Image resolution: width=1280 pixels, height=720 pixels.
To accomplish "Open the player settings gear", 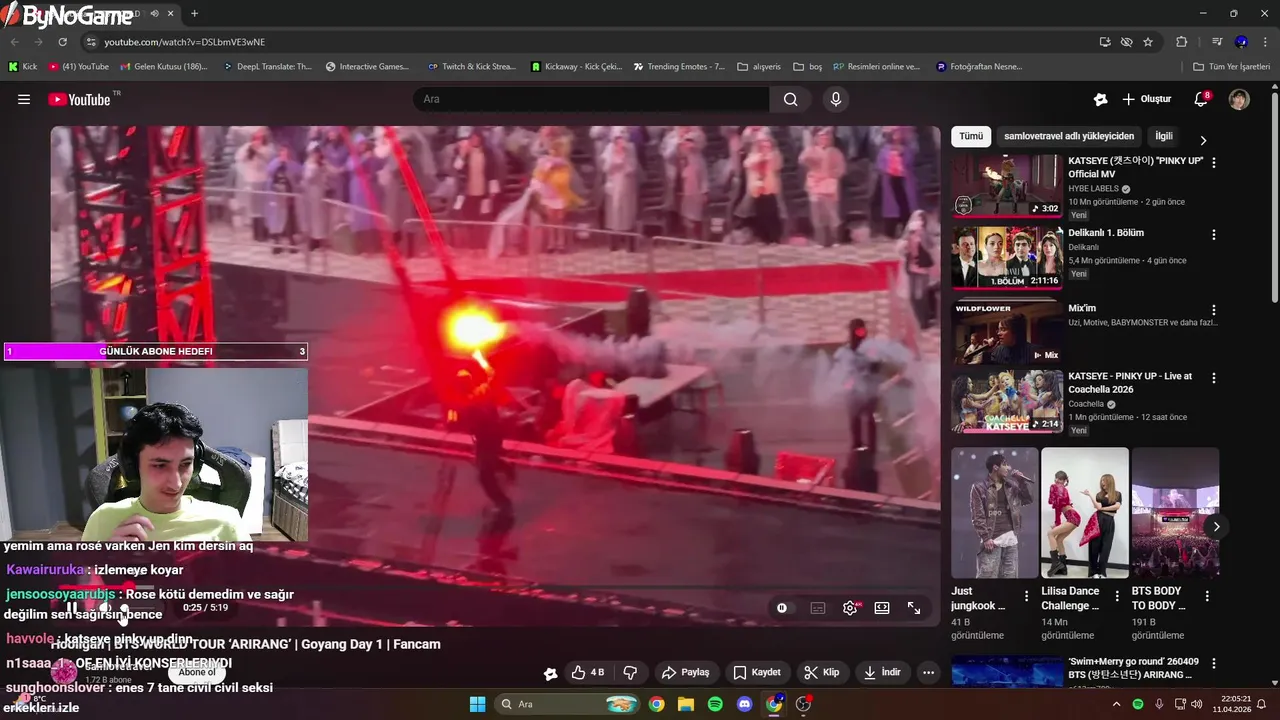I will pyautogui.click(x=850, y=607).
